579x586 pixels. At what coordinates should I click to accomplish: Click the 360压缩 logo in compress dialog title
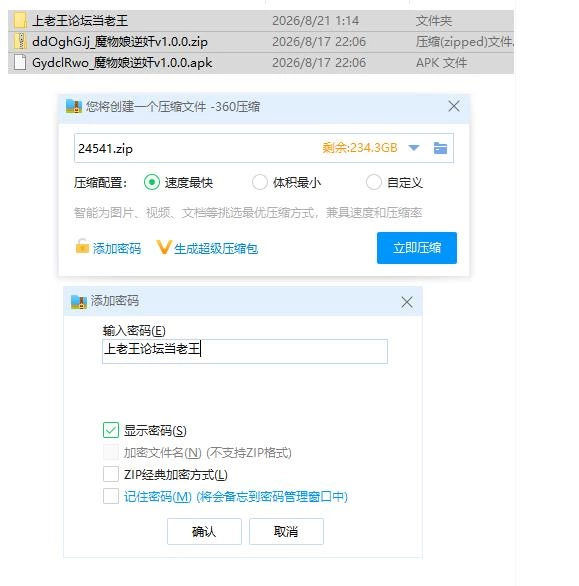coord(74,107)
